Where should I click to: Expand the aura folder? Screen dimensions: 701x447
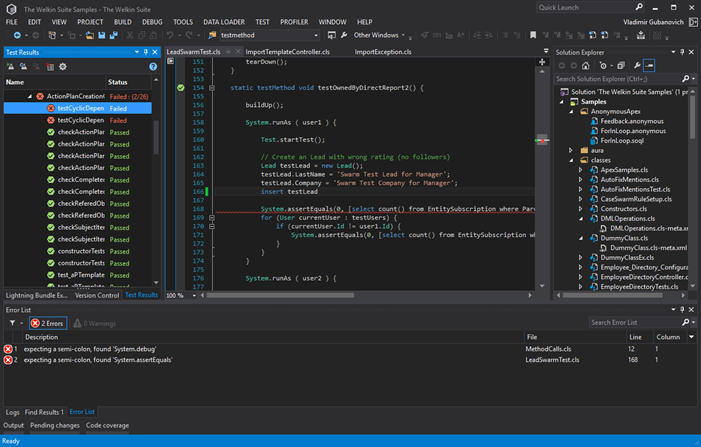tap(571, 151)
